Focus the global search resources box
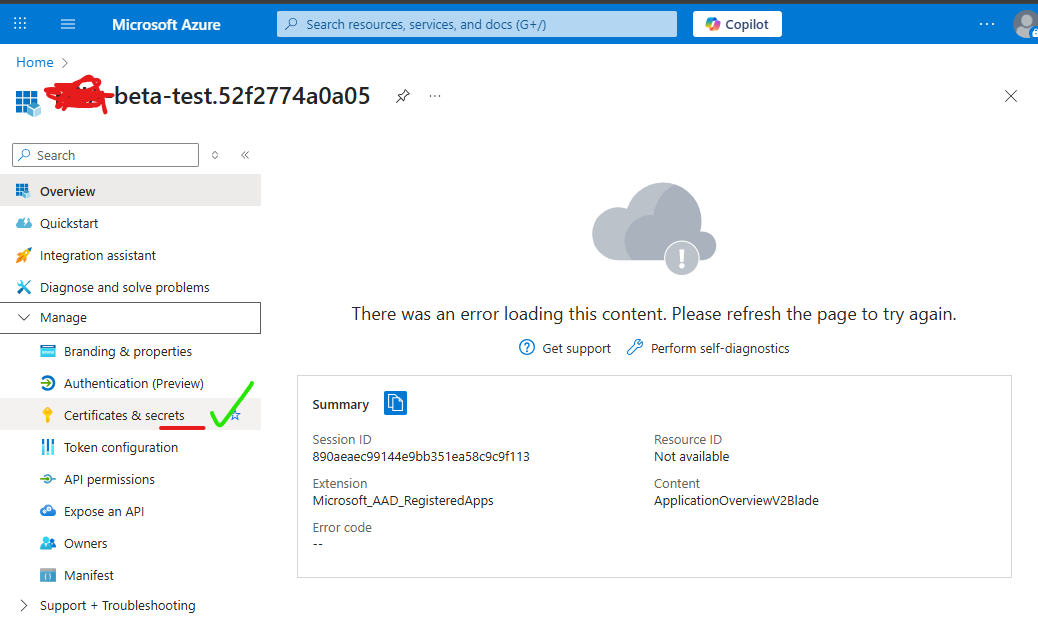Image resolution: width=1038 pixels, height=643 pixels. pos(477,25)
